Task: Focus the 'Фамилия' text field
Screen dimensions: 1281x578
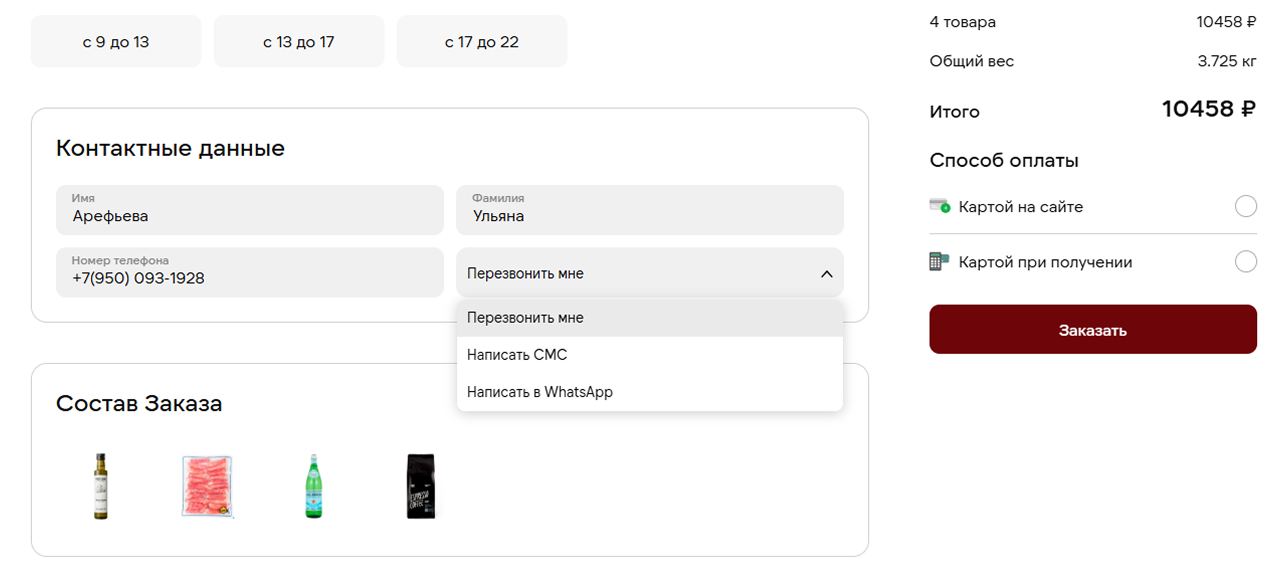Action: pyautogui.click(x=649, y=210)
